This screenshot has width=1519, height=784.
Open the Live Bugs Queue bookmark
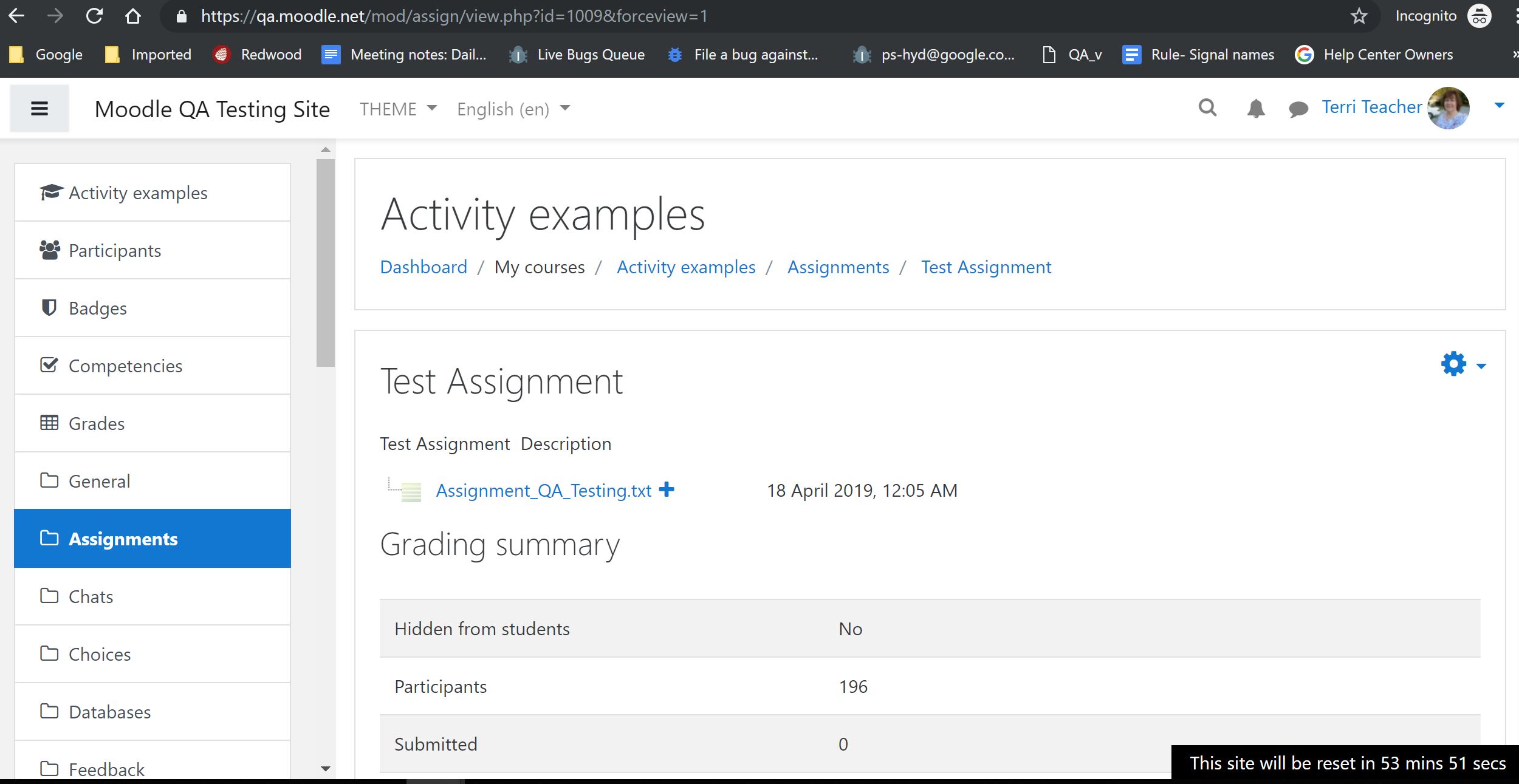pyautogui.click(x=577, y=55)
